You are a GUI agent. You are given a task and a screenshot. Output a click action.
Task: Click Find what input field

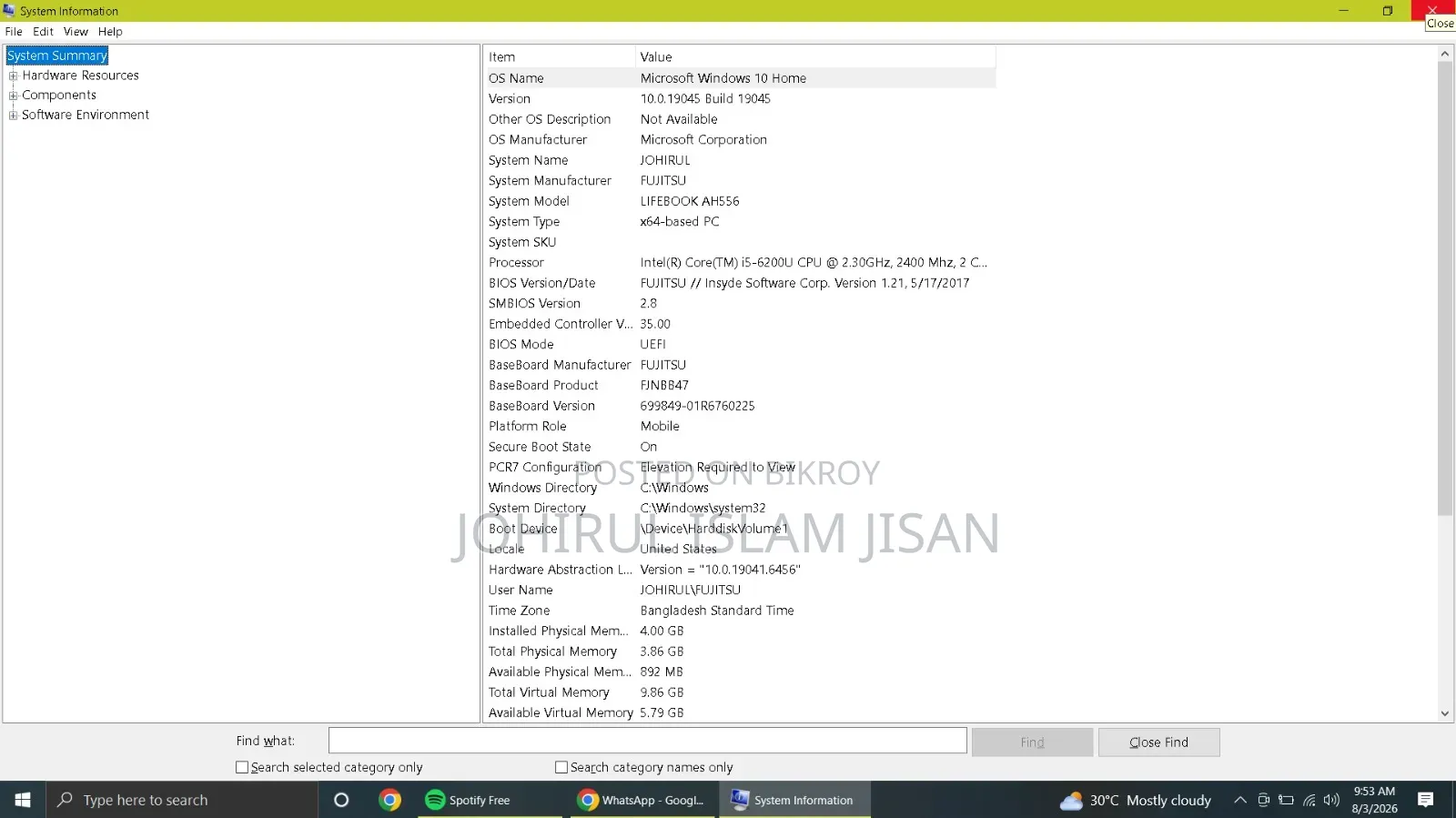tap(647, 740)
